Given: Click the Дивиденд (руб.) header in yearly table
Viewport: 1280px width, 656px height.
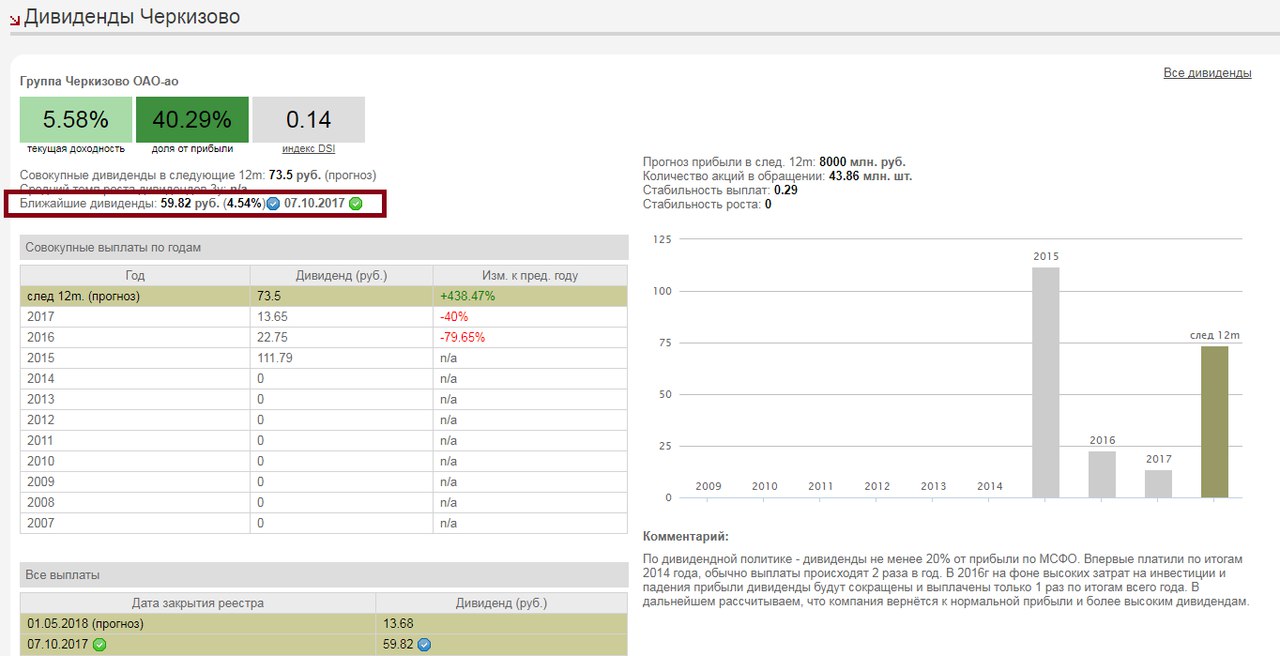Looking at the screenshot, I should (x=341, y=275).
